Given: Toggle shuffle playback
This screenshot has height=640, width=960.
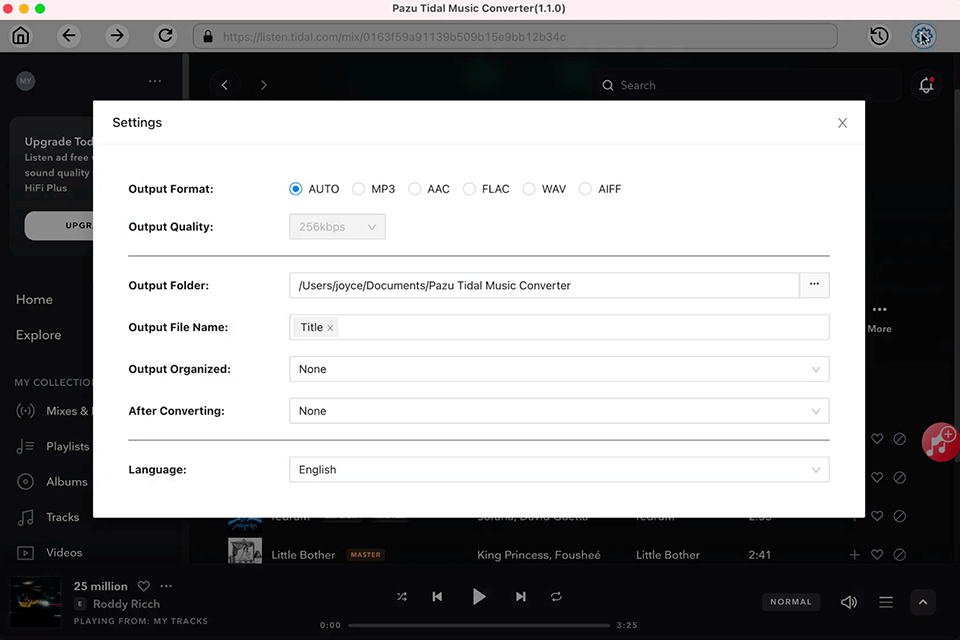Looking at the screenshot, I should [402, 597].
